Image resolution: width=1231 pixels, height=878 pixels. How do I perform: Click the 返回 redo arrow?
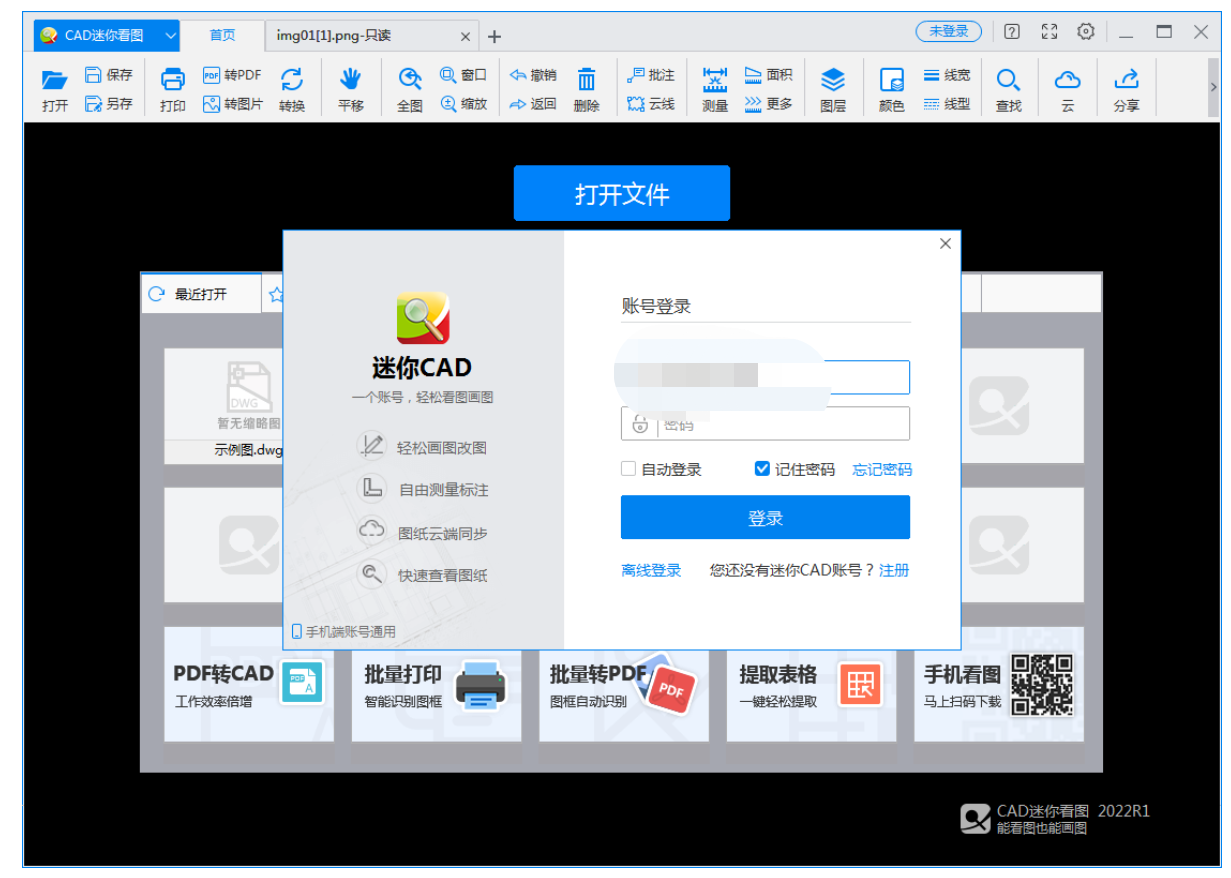tap(518, 103)
